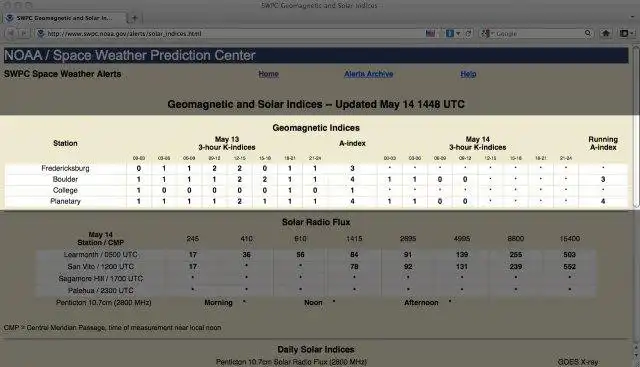
Task: Select the Sagamore Hill / 1700 UTC row label
Action: pos(101,278)
